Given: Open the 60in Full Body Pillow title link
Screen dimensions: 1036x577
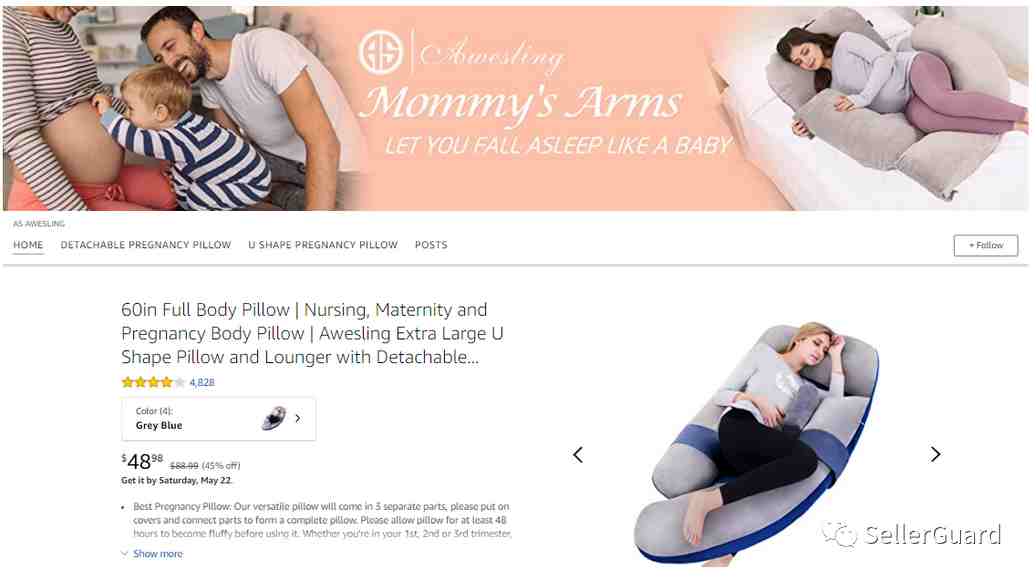Looking at the screenshot, I should click(313, 333).
